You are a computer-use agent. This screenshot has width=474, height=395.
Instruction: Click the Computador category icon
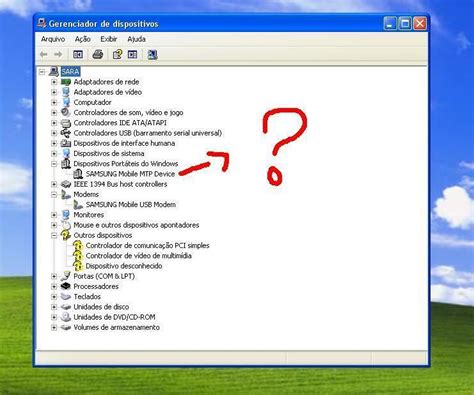coord(66,102)
